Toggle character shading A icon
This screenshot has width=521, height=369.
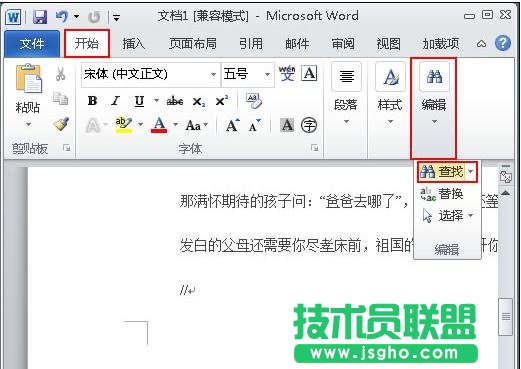coord(287,125)
